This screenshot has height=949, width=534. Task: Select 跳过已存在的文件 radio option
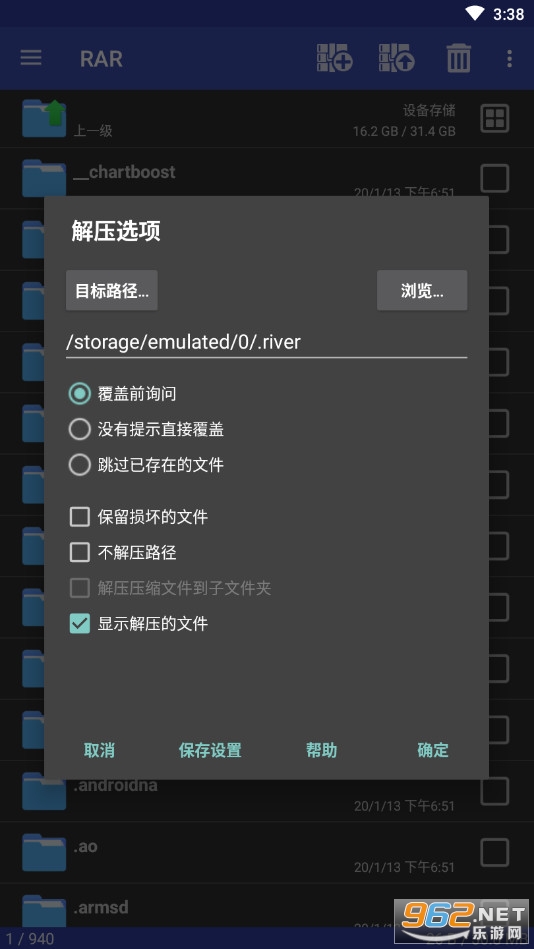[79, 465]
